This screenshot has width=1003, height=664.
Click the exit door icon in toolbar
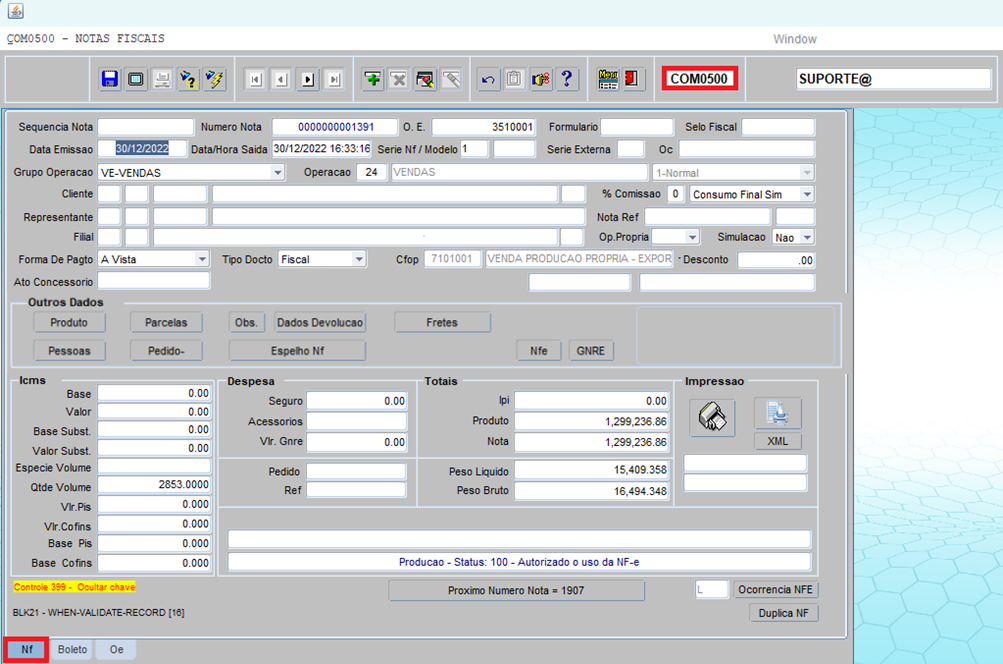(633, 79)
